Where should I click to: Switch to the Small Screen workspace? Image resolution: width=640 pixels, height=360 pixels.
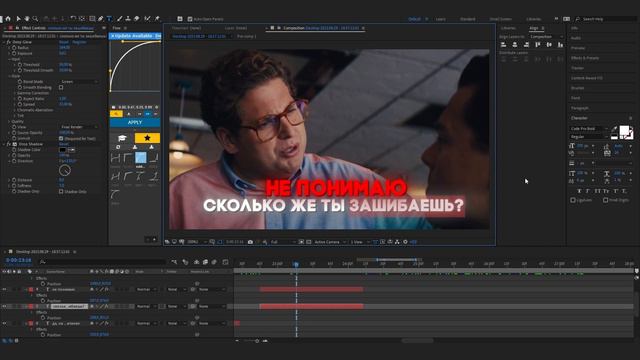(500, 19)
